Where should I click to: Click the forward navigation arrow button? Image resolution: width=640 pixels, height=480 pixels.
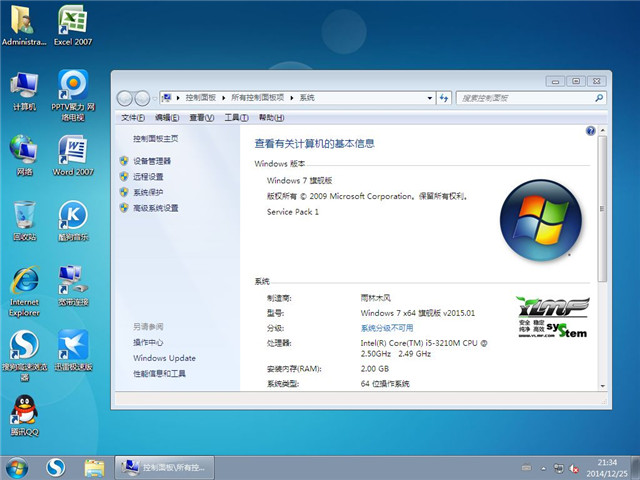click(142, 98)
